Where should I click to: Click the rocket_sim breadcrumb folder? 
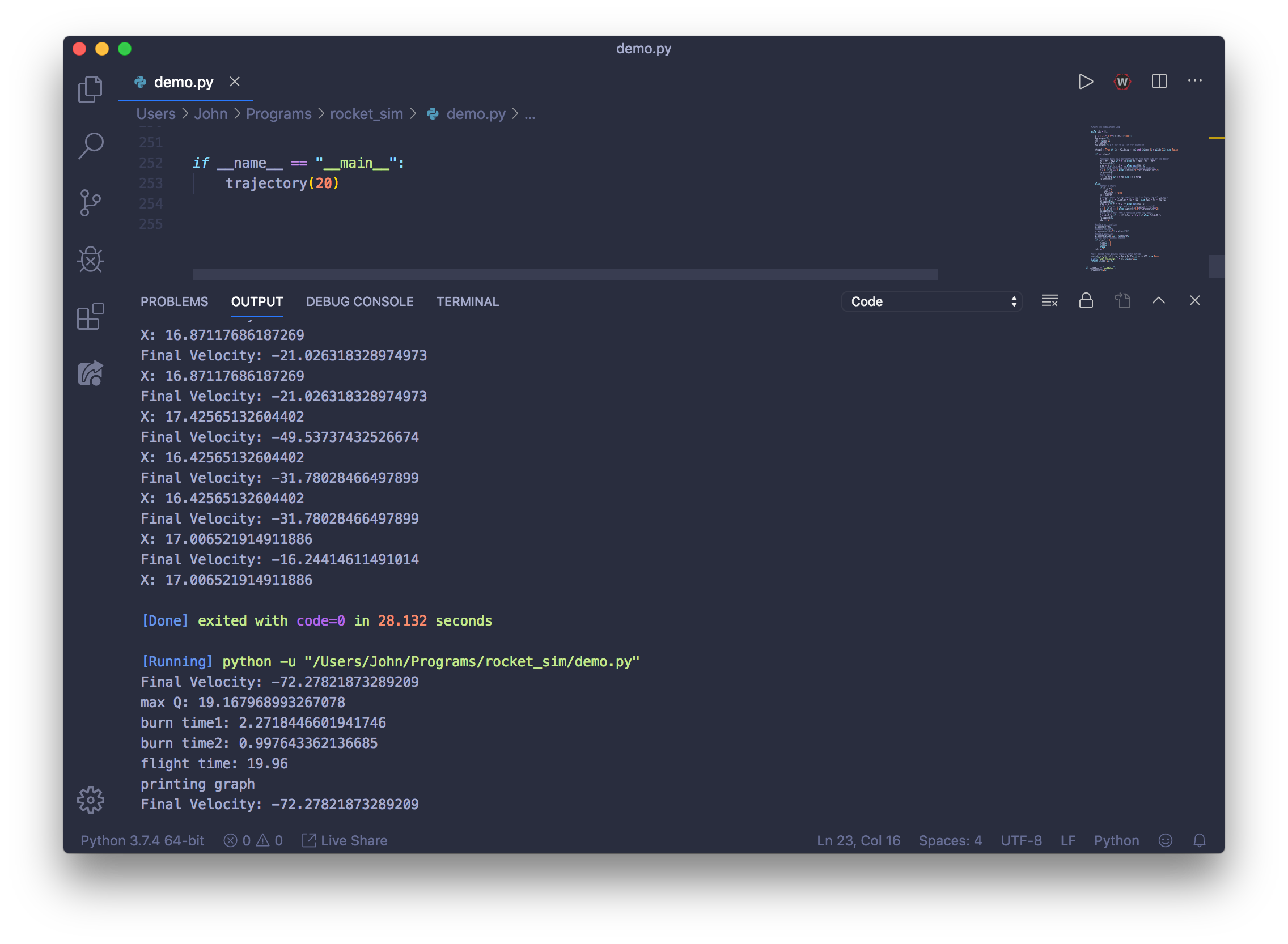(x=366, y=114)
